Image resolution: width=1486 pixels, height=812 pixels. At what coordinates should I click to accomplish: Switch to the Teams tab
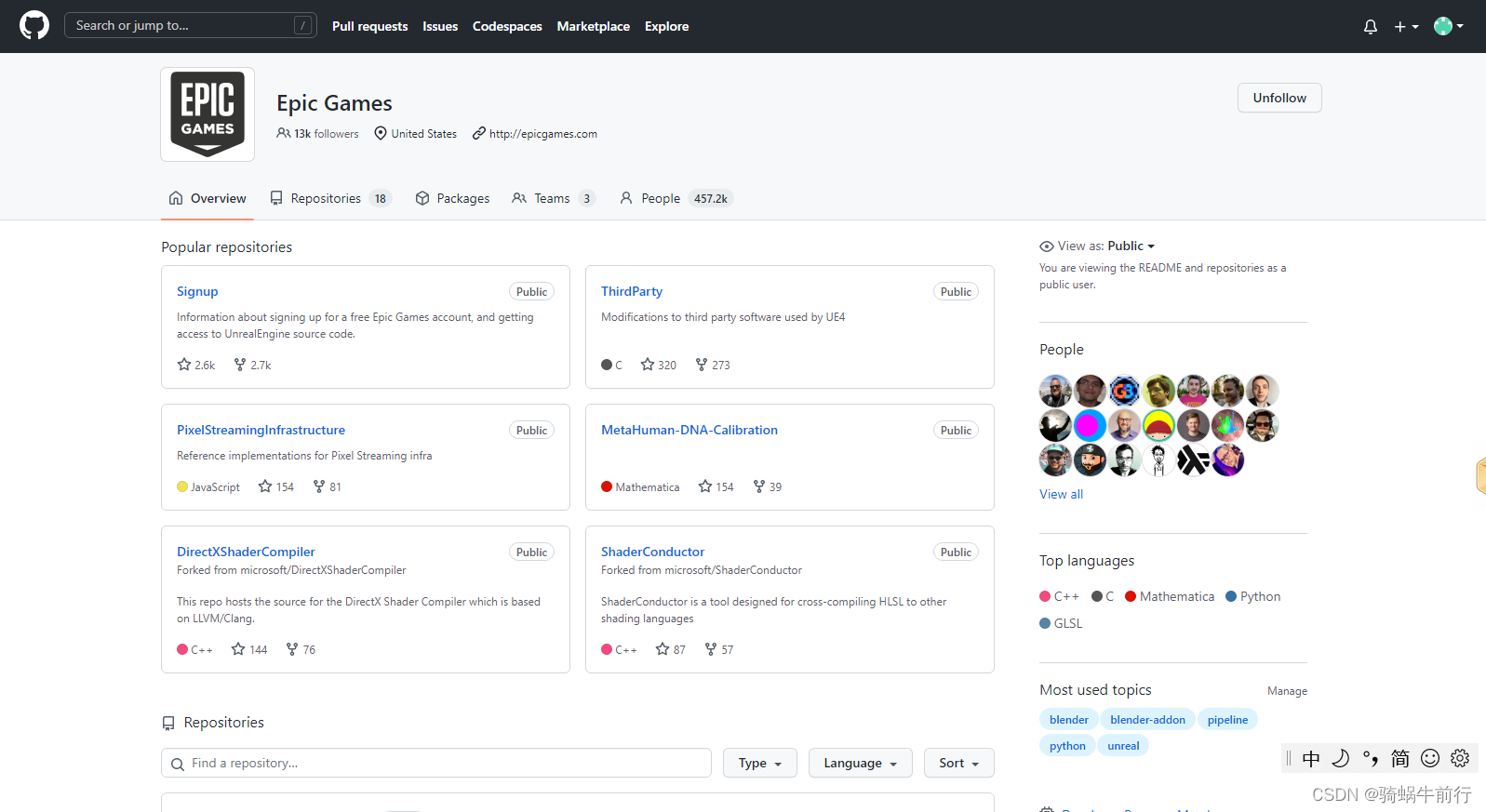(554, 198)
